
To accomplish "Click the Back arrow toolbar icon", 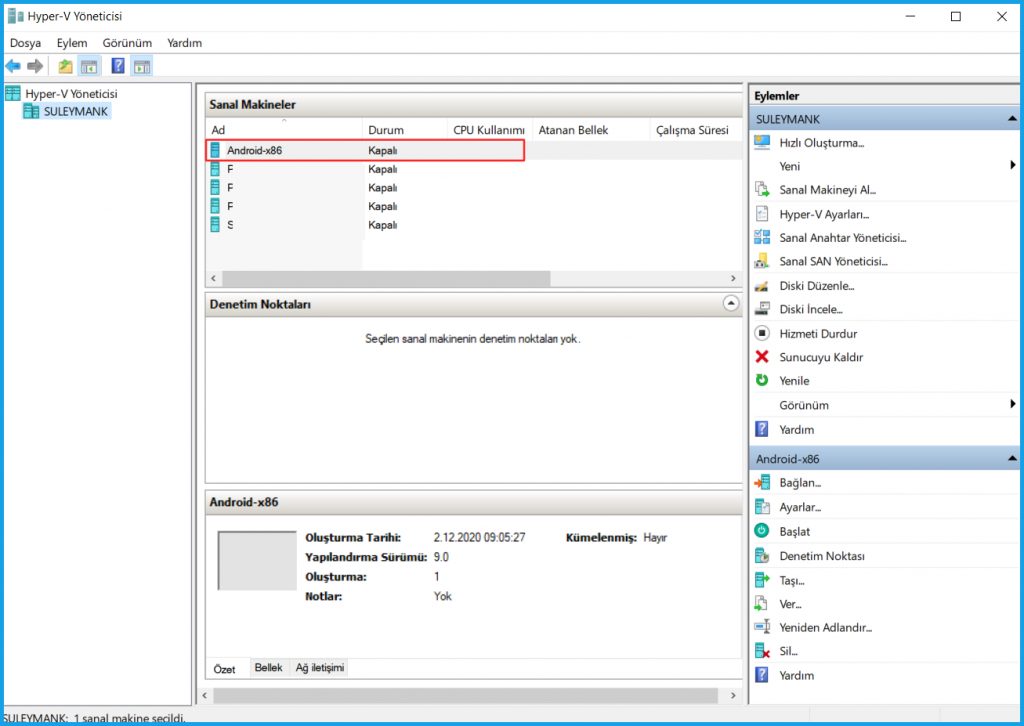I will (x=13, y=66).
